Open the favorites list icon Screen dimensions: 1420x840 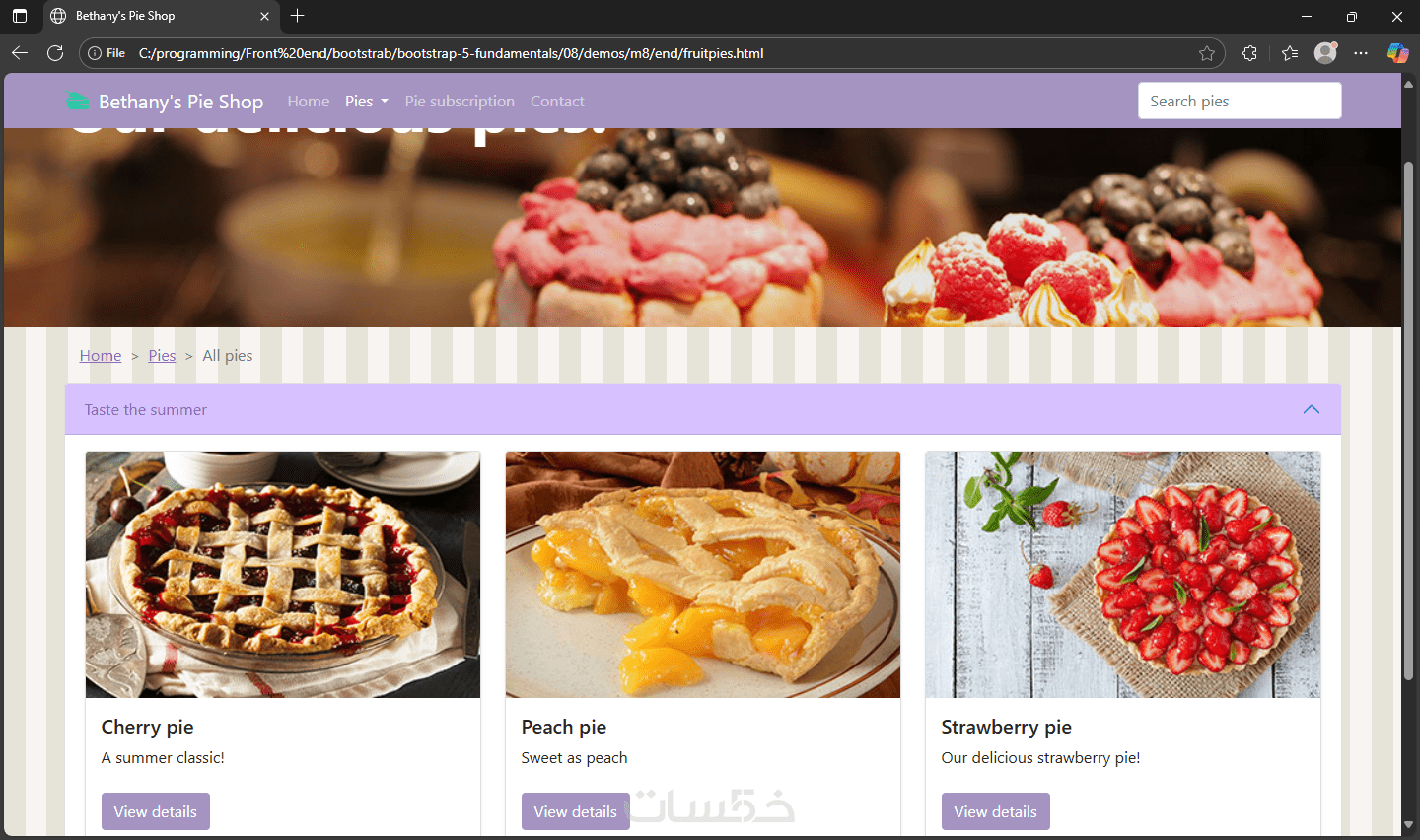(x=1290, y=53)
